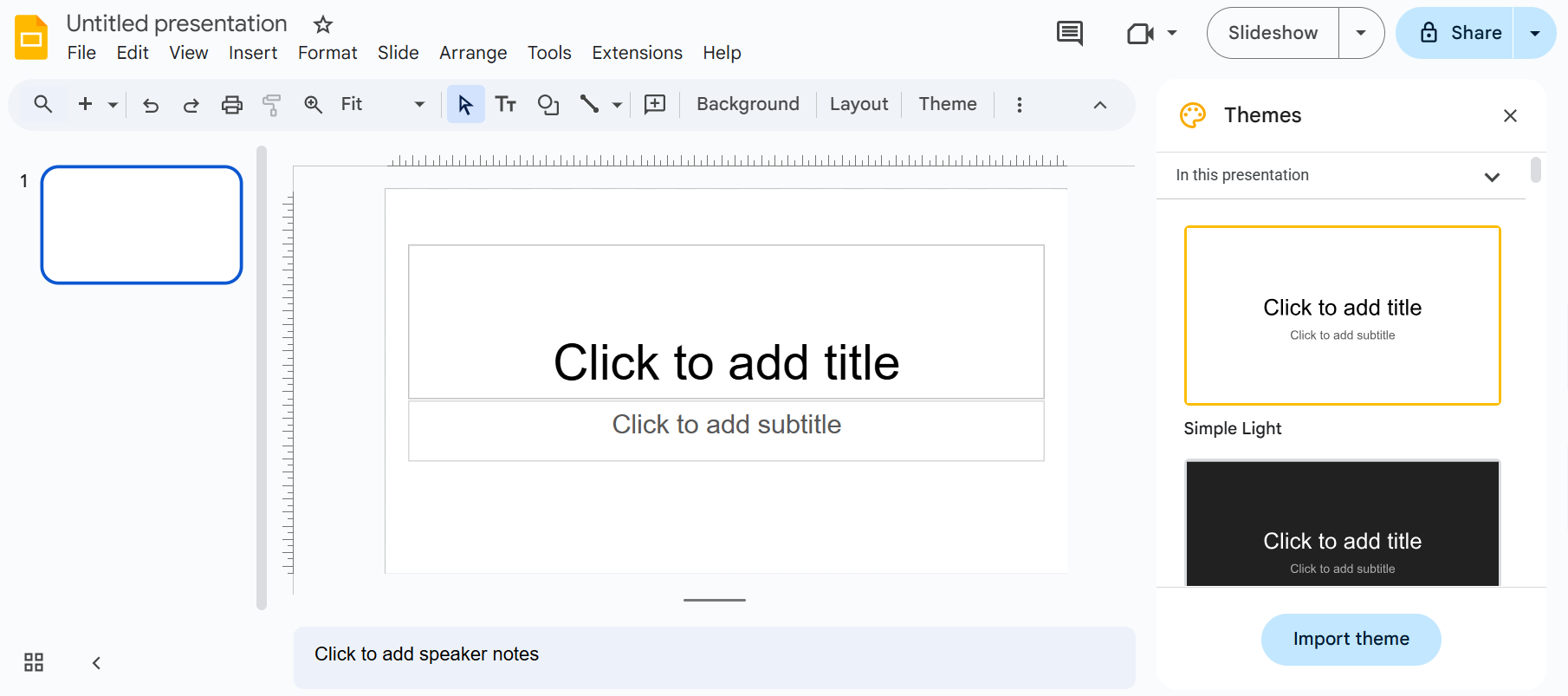
Task: Select the dark theme thumbnail
Action: click(1342, 523)
